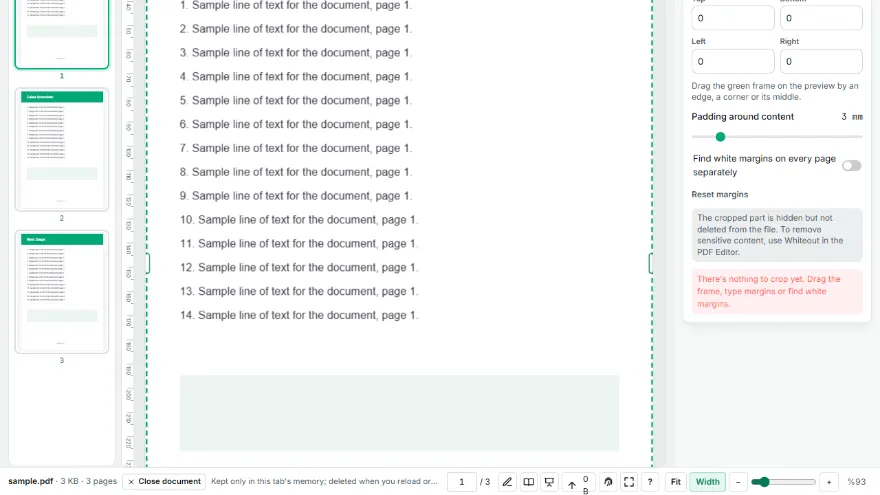Click the left edge handle of the crop frame

pyautogui.click(x=148, y=263)
